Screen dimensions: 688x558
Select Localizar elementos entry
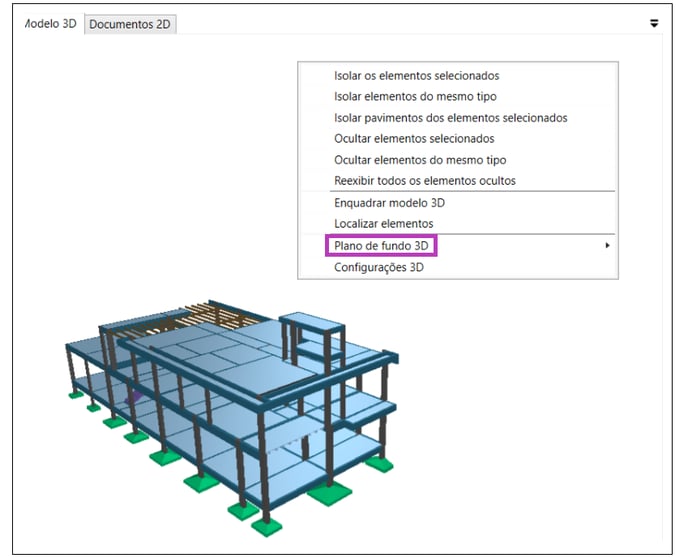pyautogui.click(x=383, y=224)
